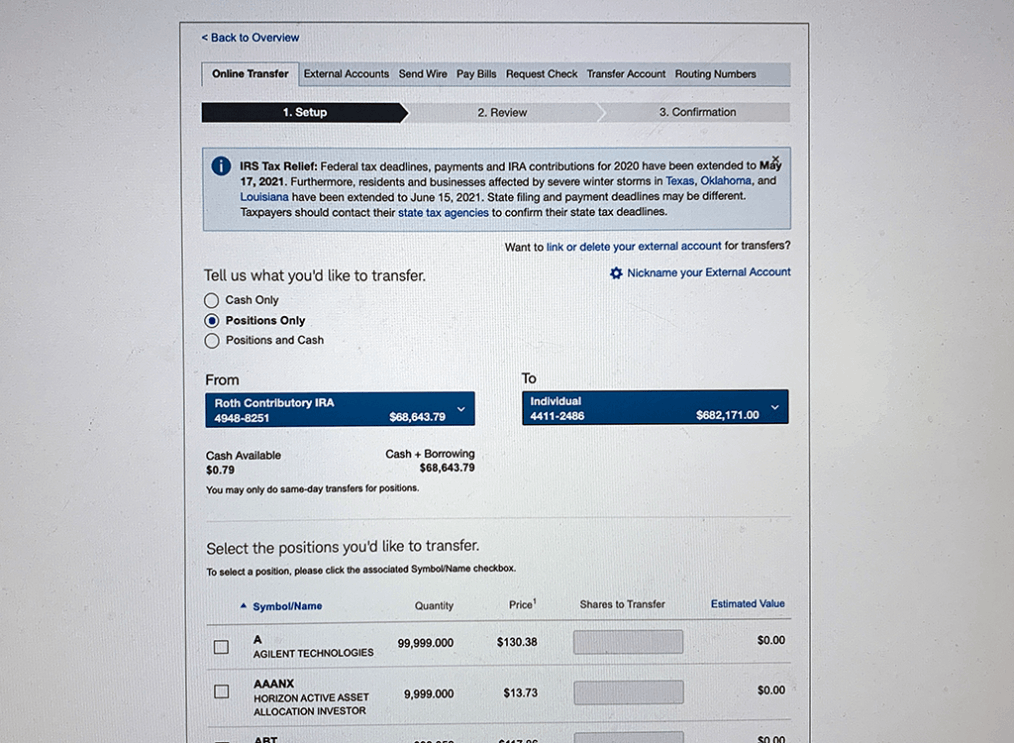1014x743 pixels.
Task: Go to the Pay Bills tab
Action: (x=476, y=74)
